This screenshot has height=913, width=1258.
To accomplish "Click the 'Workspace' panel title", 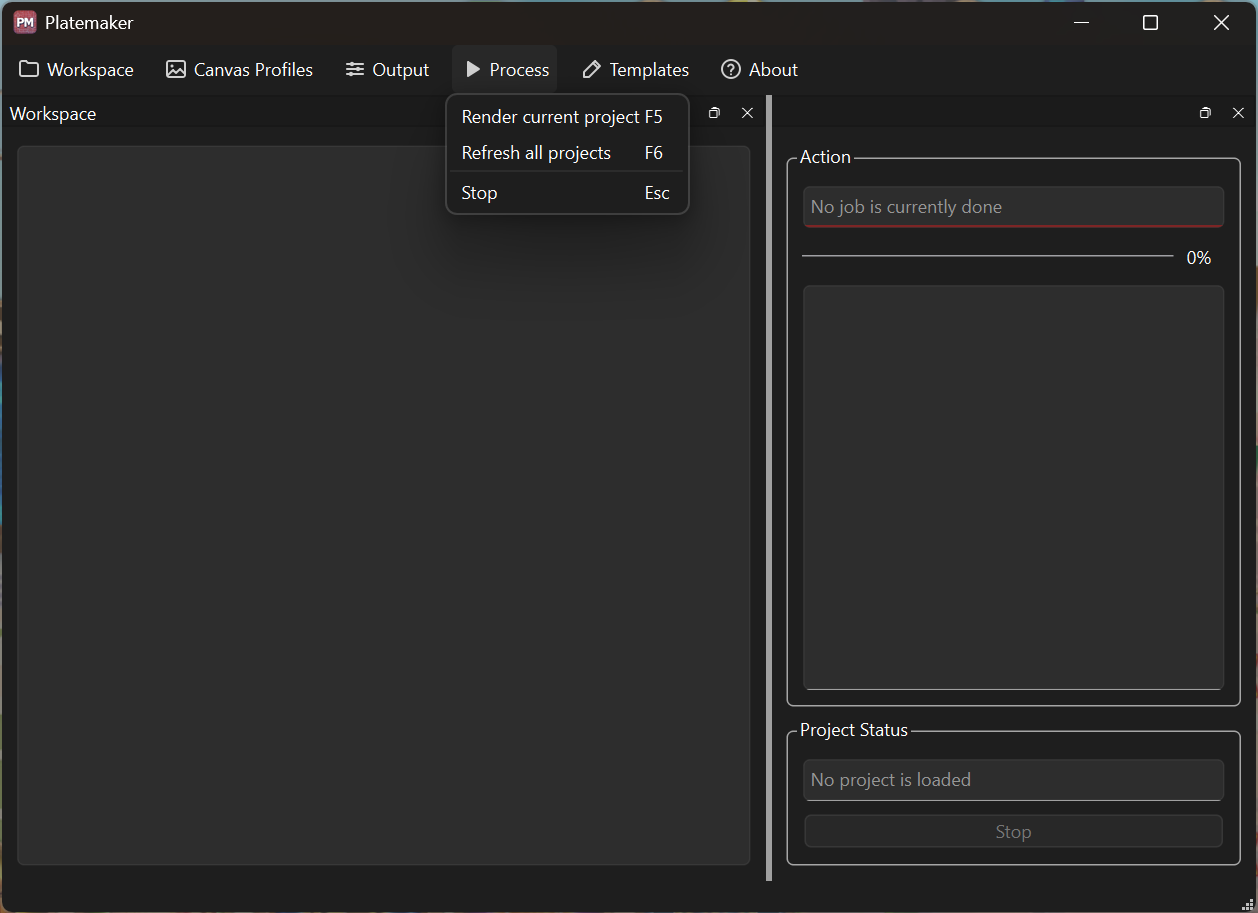I will (x=53, y=114).
